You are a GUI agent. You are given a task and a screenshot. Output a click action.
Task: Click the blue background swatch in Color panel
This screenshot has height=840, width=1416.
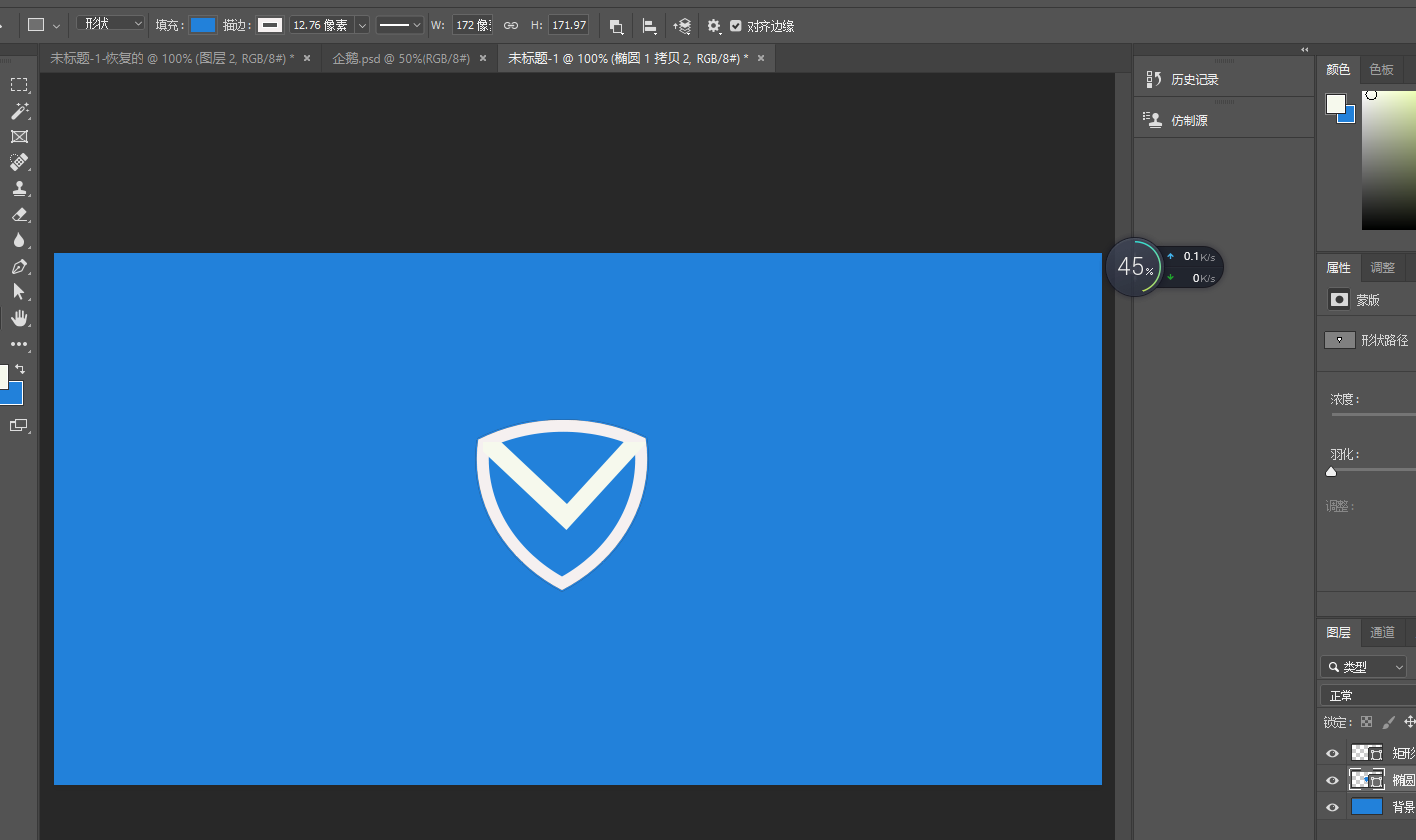1349,117
